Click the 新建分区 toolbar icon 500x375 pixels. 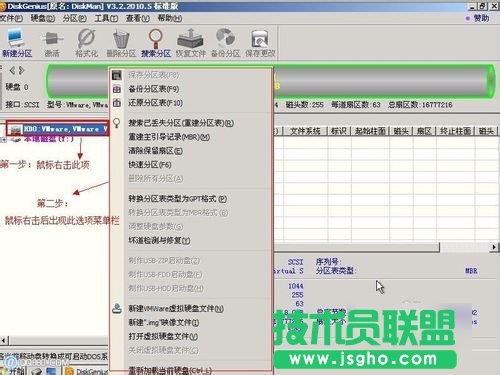pos(16,43)
